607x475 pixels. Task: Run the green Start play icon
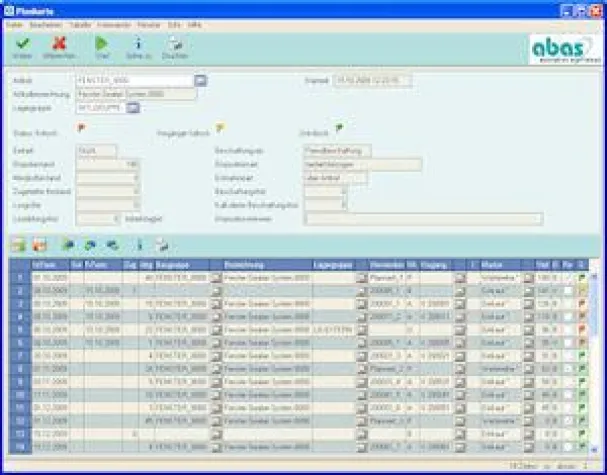pyautogui.click(x=101, y=44)
